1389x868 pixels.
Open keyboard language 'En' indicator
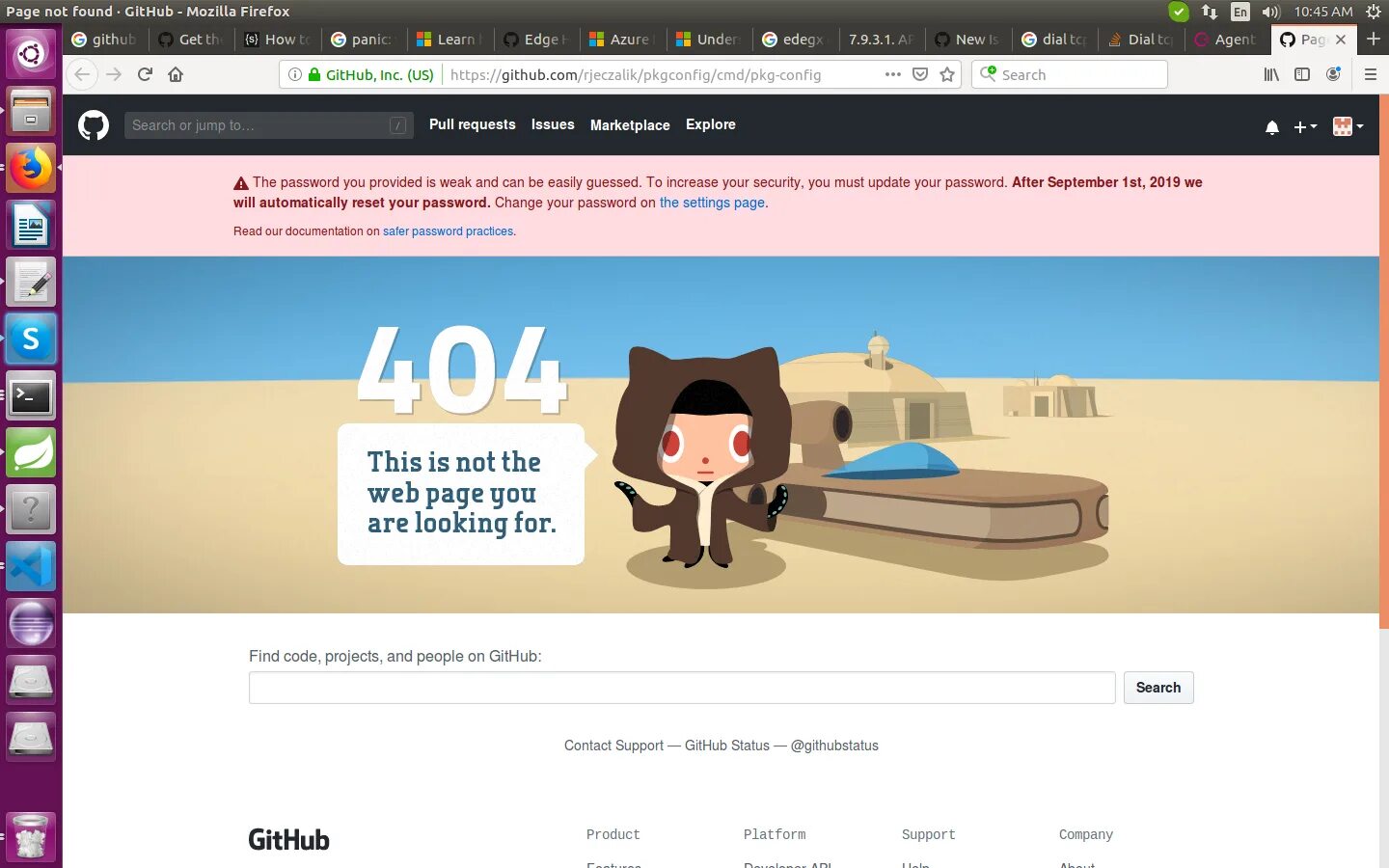tap(1240, 12)
